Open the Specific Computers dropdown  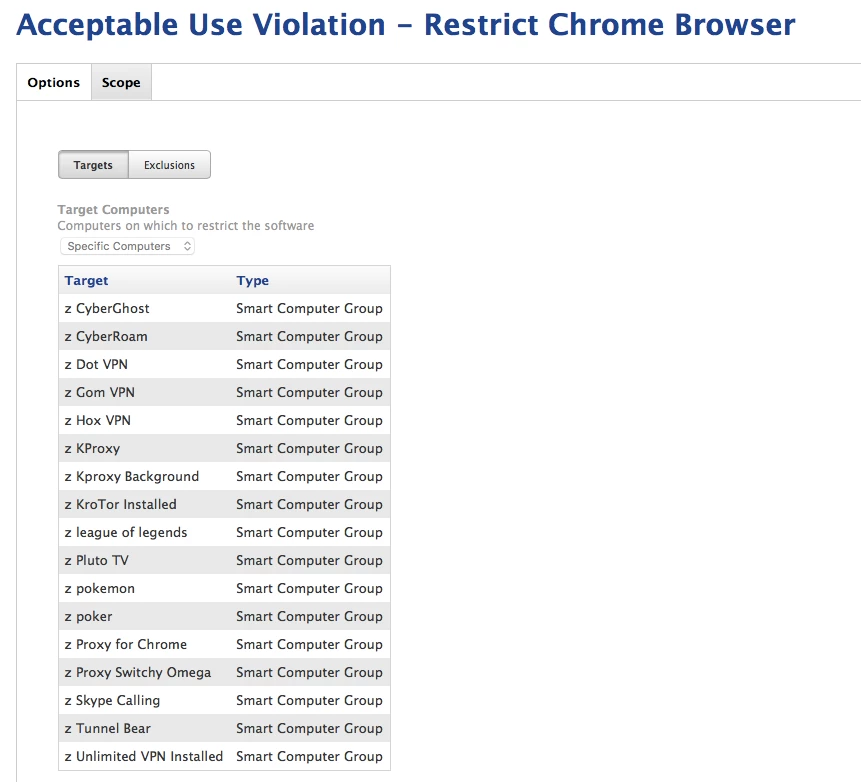[127, 246]
